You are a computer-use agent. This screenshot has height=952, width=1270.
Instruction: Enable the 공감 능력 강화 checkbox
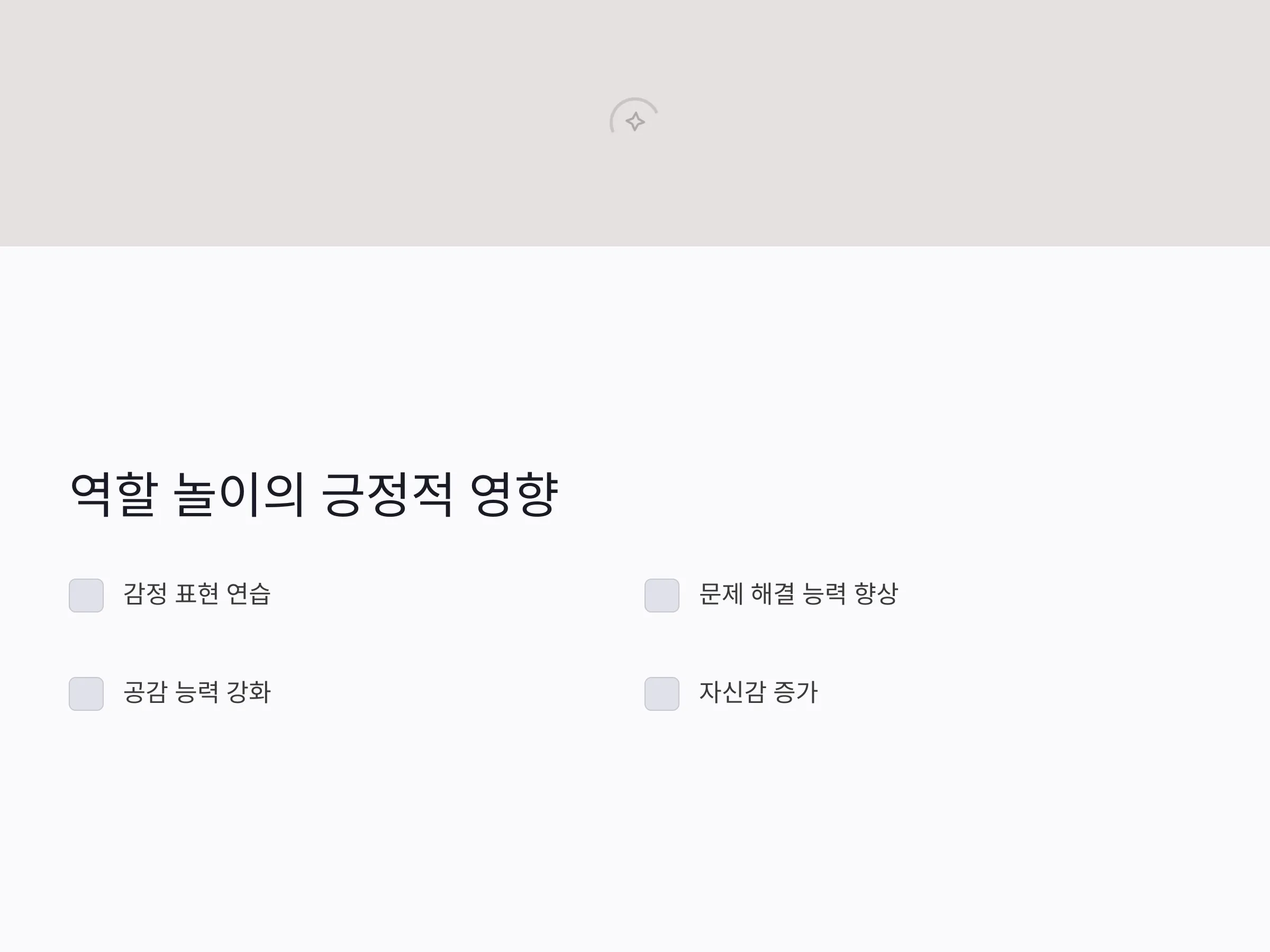tap(86, 694)
